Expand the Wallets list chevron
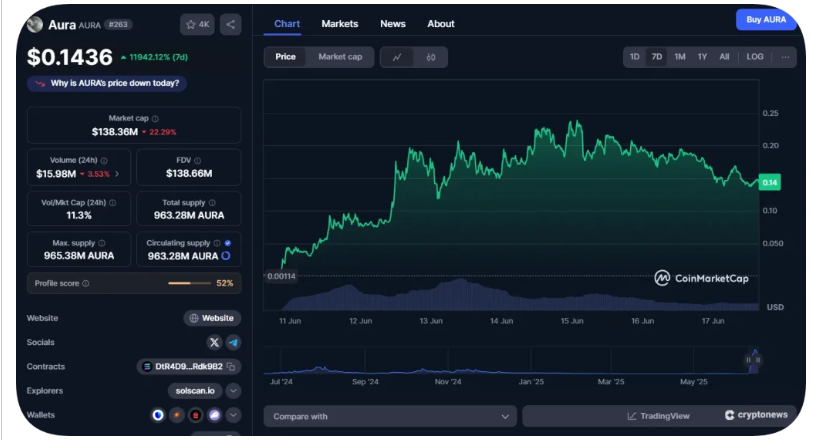This screenshot has height=440, width=813. pos(233,415)
